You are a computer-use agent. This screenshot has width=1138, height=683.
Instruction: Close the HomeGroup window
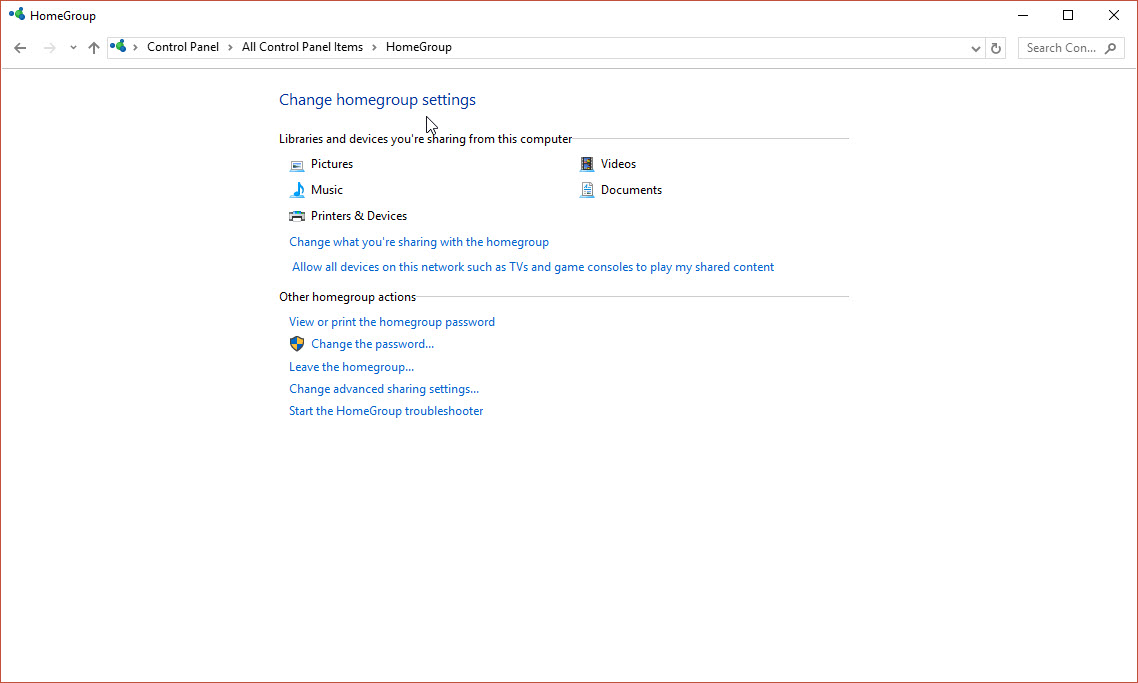1114,15
